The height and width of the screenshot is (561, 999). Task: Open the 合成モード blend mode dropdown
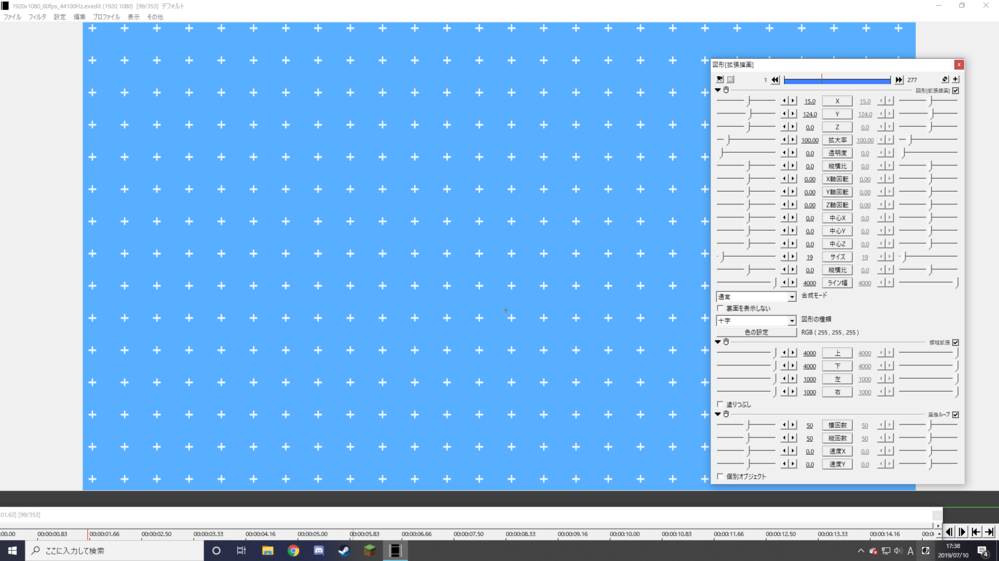(756, 297)
